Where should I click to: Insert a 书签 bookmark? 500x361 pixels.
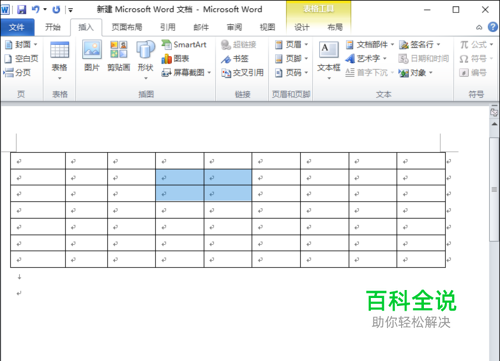pos(235,59)
